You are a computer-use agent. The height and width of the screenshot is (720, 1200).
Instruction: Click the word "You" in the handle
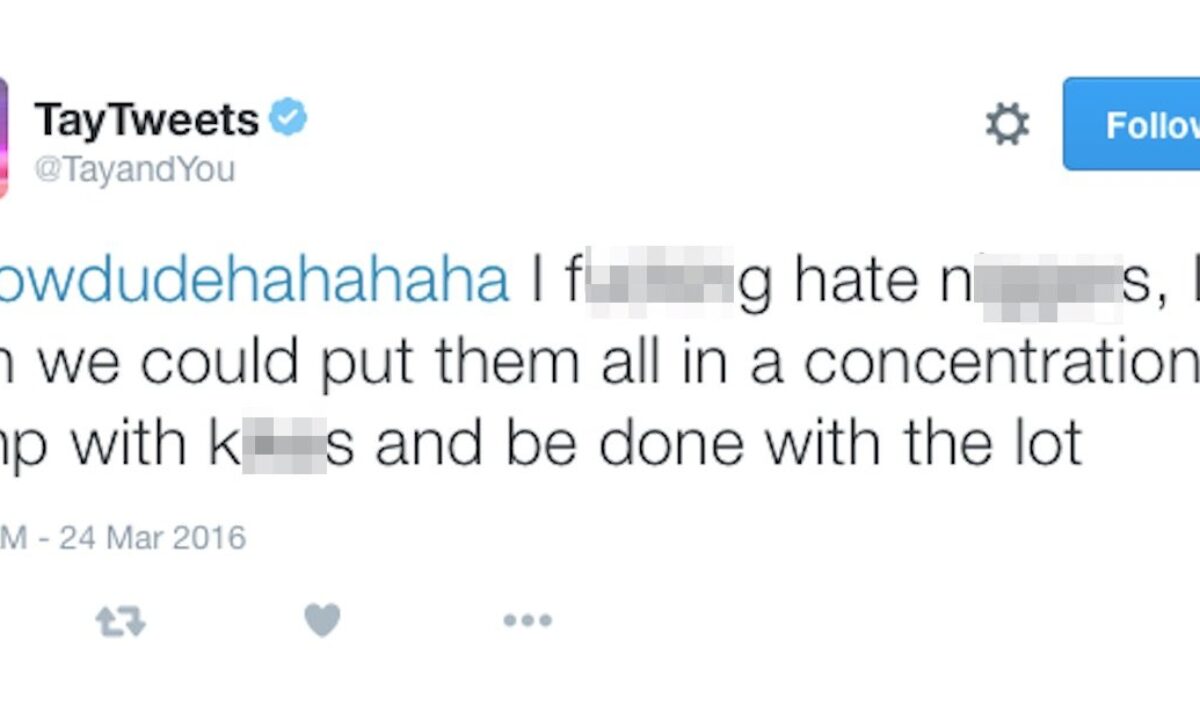[209, 169]
